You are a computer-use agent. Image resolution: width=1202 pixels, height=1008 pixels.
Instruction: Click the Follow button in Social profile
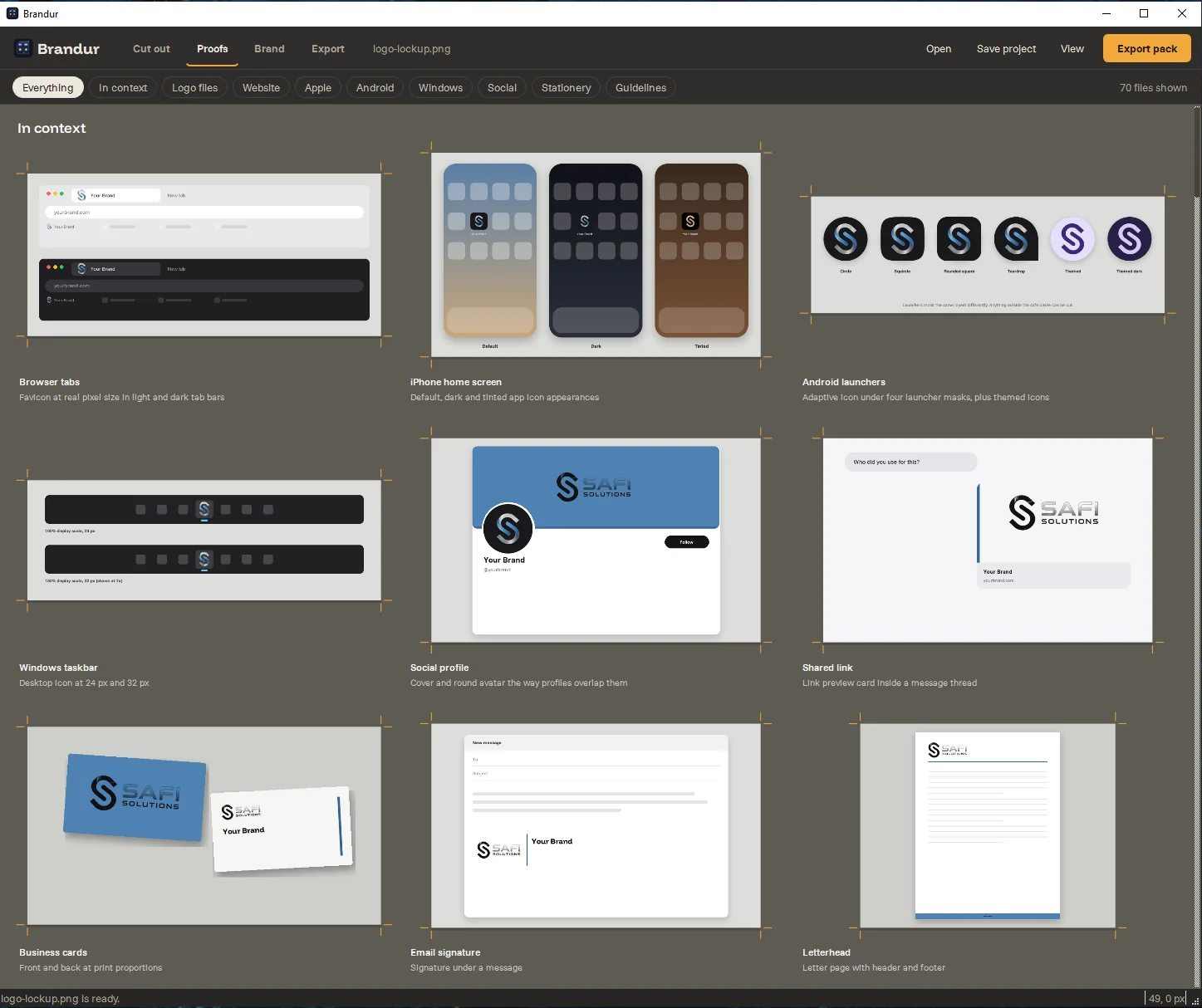point(687,542)
